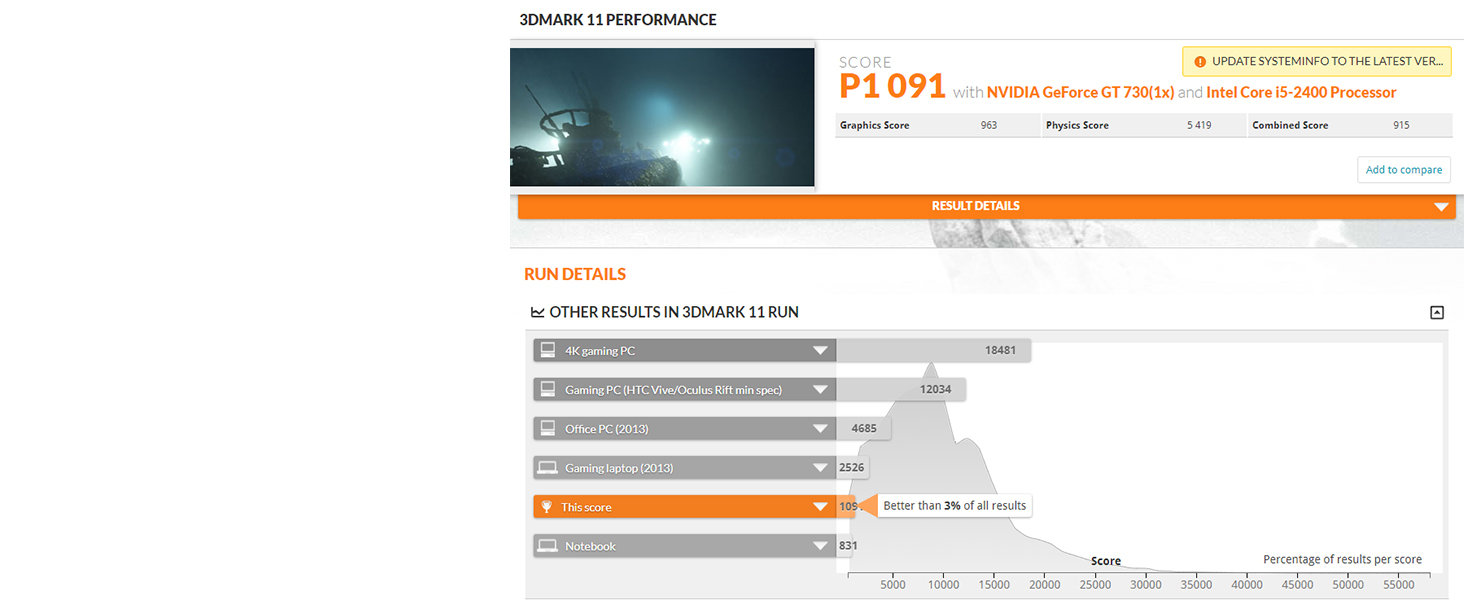Viewport: 1464px width, 600px height.
Task: Click the 3DMark 11 underwater scene thumbnail
Action: point(662,117)
